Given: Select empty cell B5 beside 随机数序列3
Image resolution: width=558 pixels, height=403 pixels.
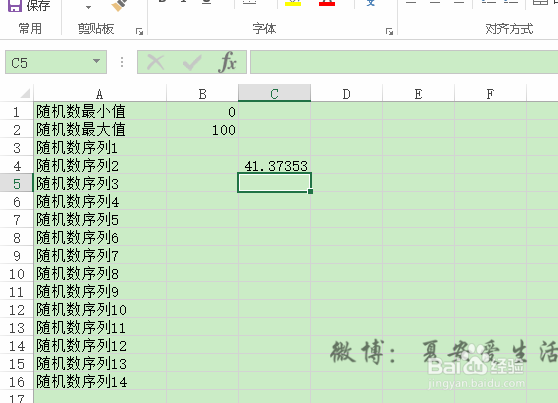Looking at the screenshot, I should 202,183.
